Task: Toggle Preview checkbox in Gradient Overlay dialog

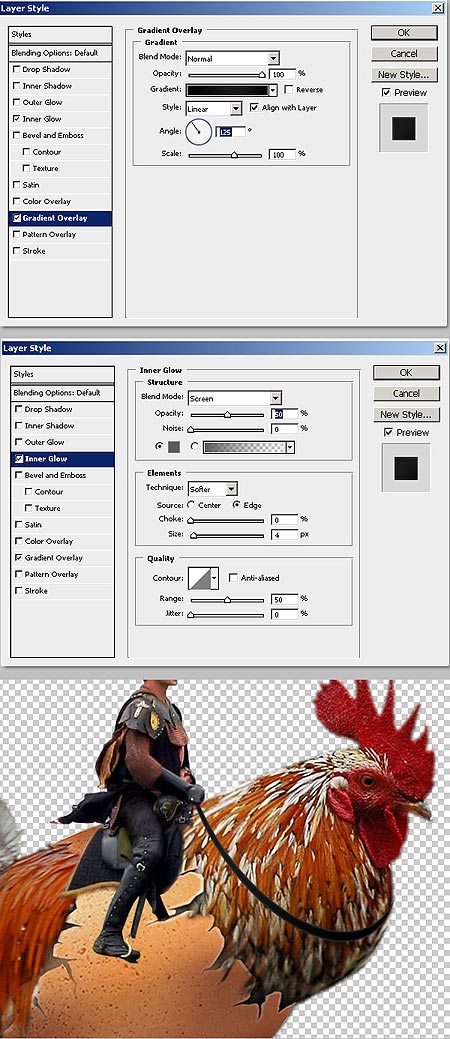Action: 386,93
